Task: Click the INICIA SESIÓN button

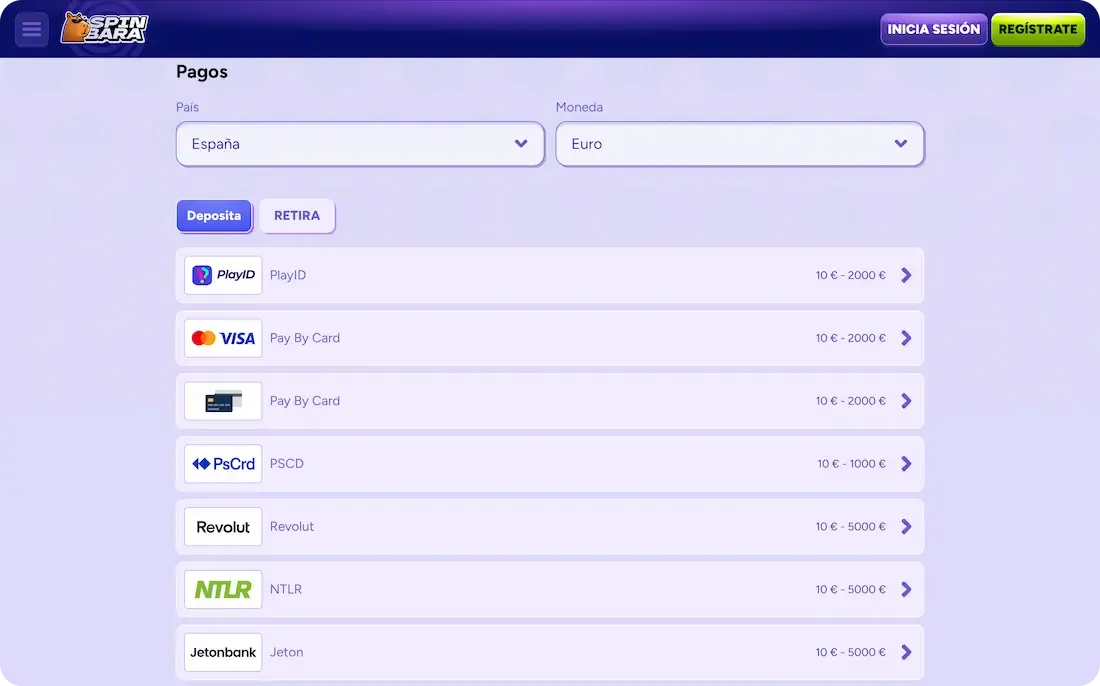Action: click(x=933, y=29)
